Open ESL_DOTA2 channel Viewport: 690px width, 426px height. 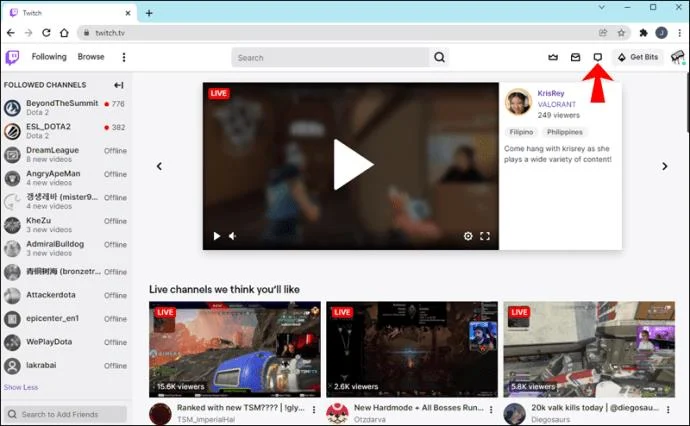tap(65, 131)
